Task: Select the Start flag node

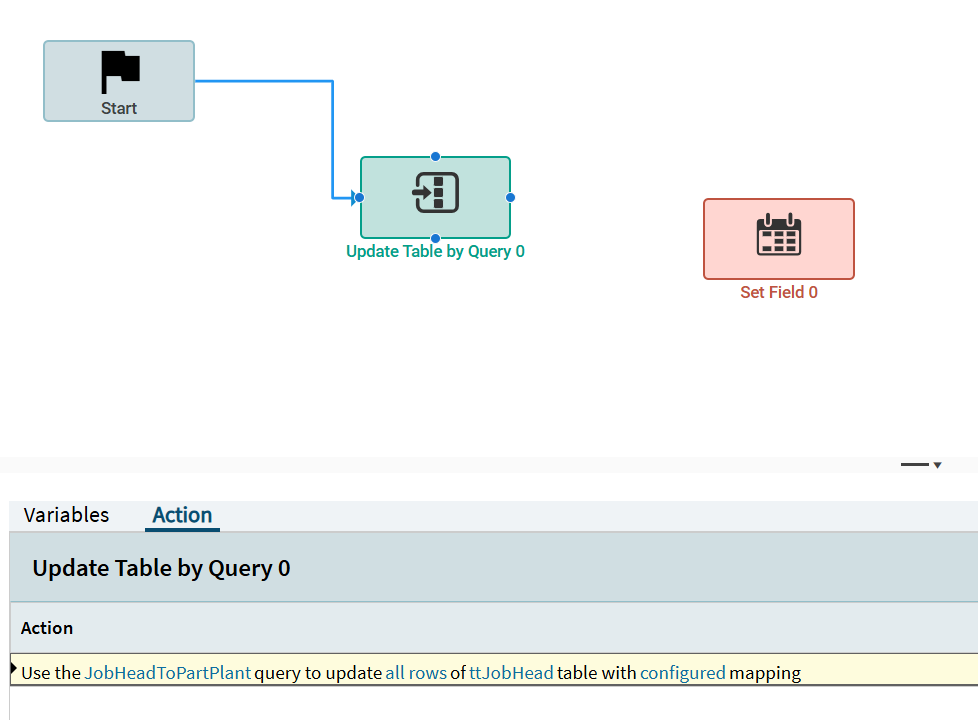Action: pyautogui.click(x=119, y=81)
